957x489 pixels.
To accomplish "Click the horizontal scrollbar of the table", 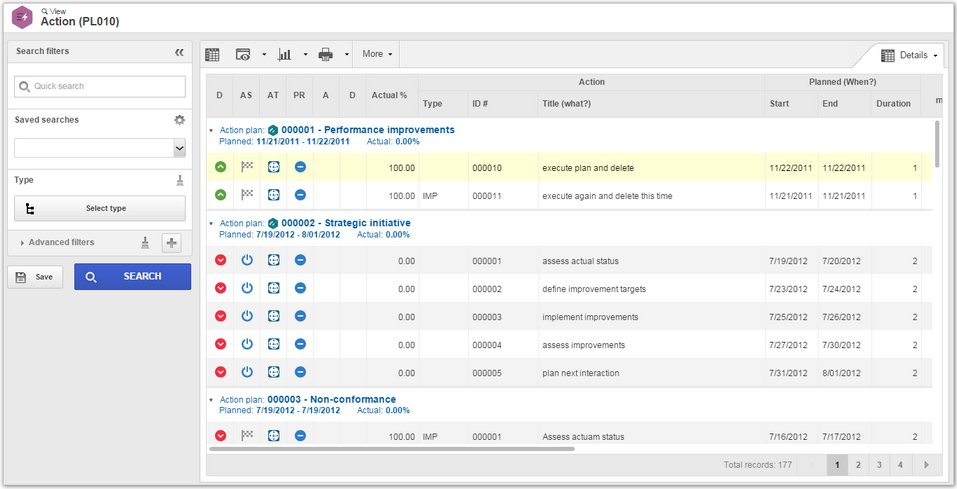I will click(x=391, y=449).
